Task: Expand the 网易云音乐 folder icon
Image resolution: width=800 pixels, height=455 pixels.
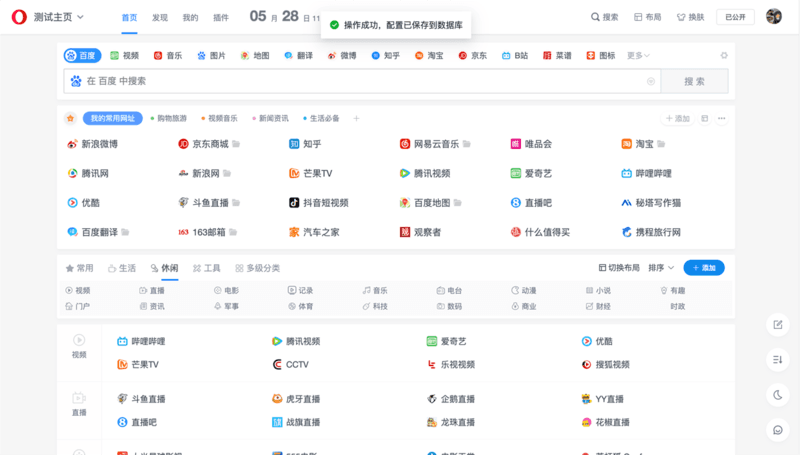Action: [x=466, y=144]
